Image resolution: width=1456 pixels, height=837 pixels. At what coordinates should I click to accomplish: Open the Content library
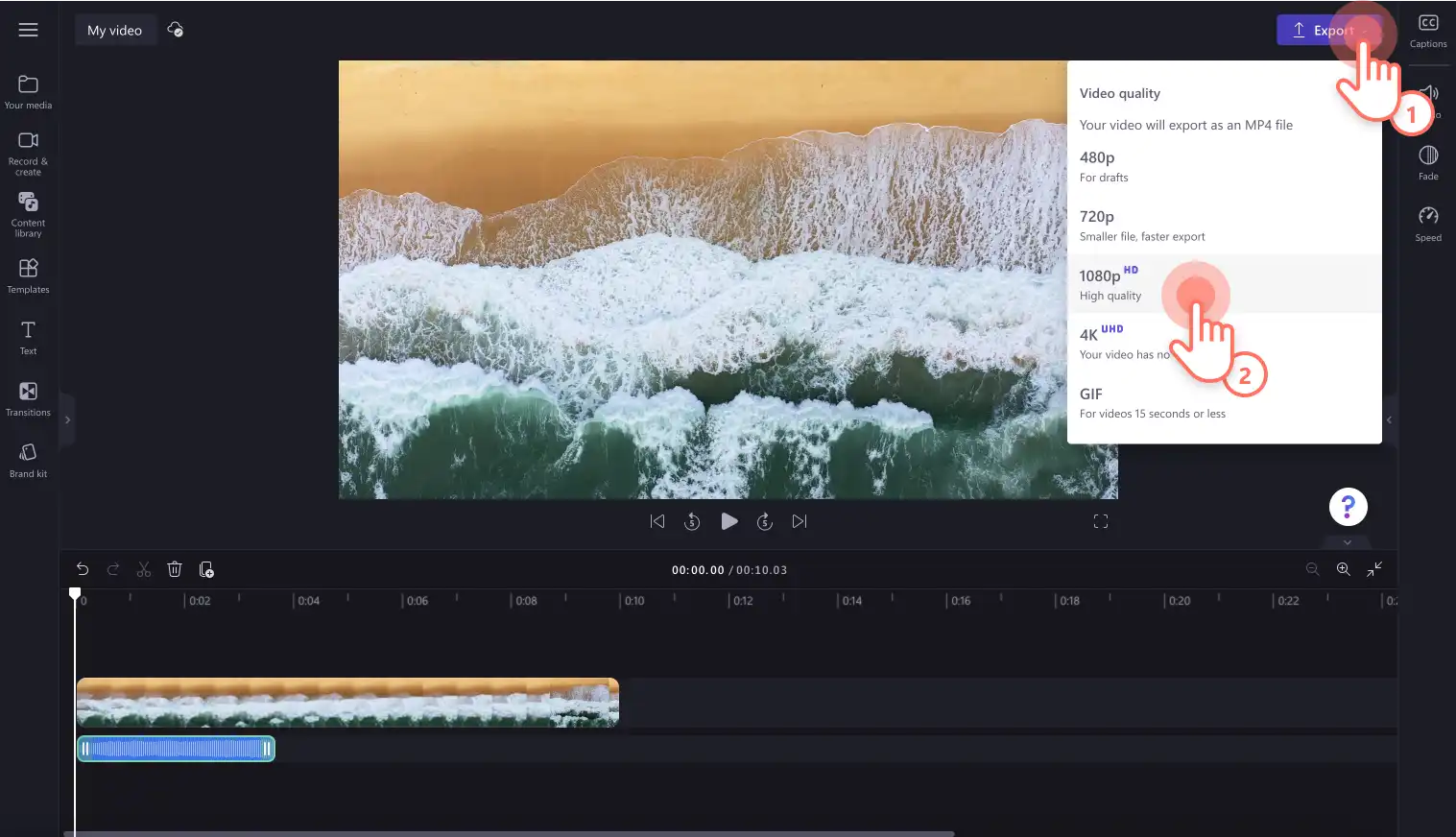click(28, 214)
